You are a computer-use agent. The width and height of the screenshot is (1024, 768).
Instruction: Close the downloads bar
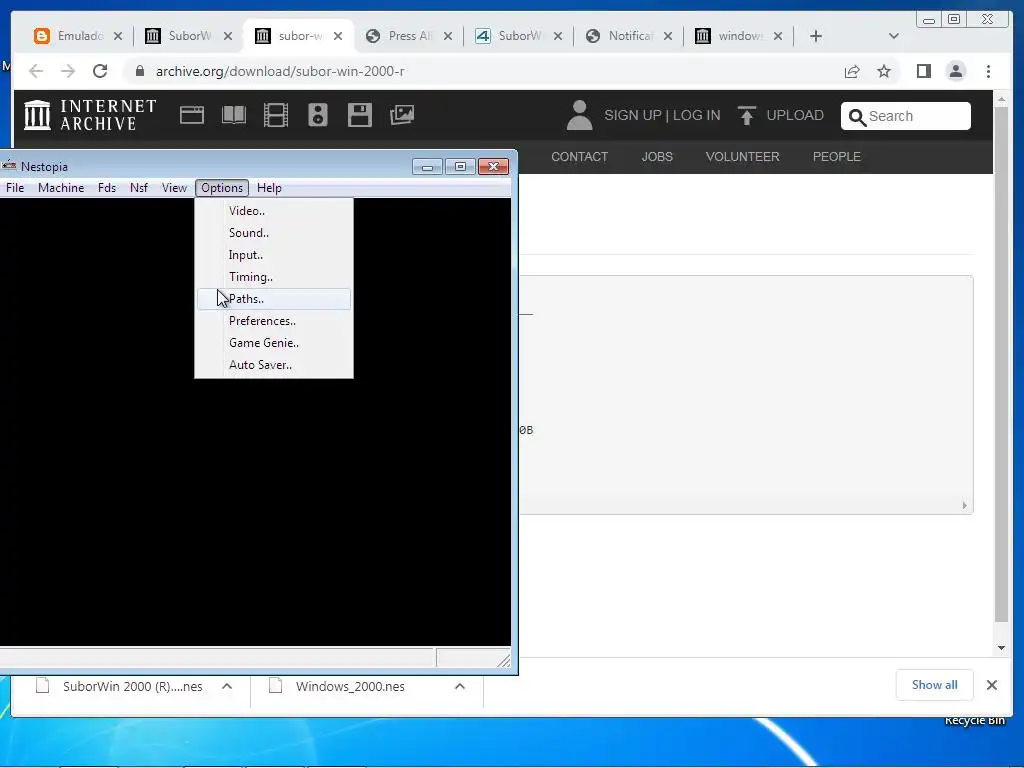click(x=991, y=685)
